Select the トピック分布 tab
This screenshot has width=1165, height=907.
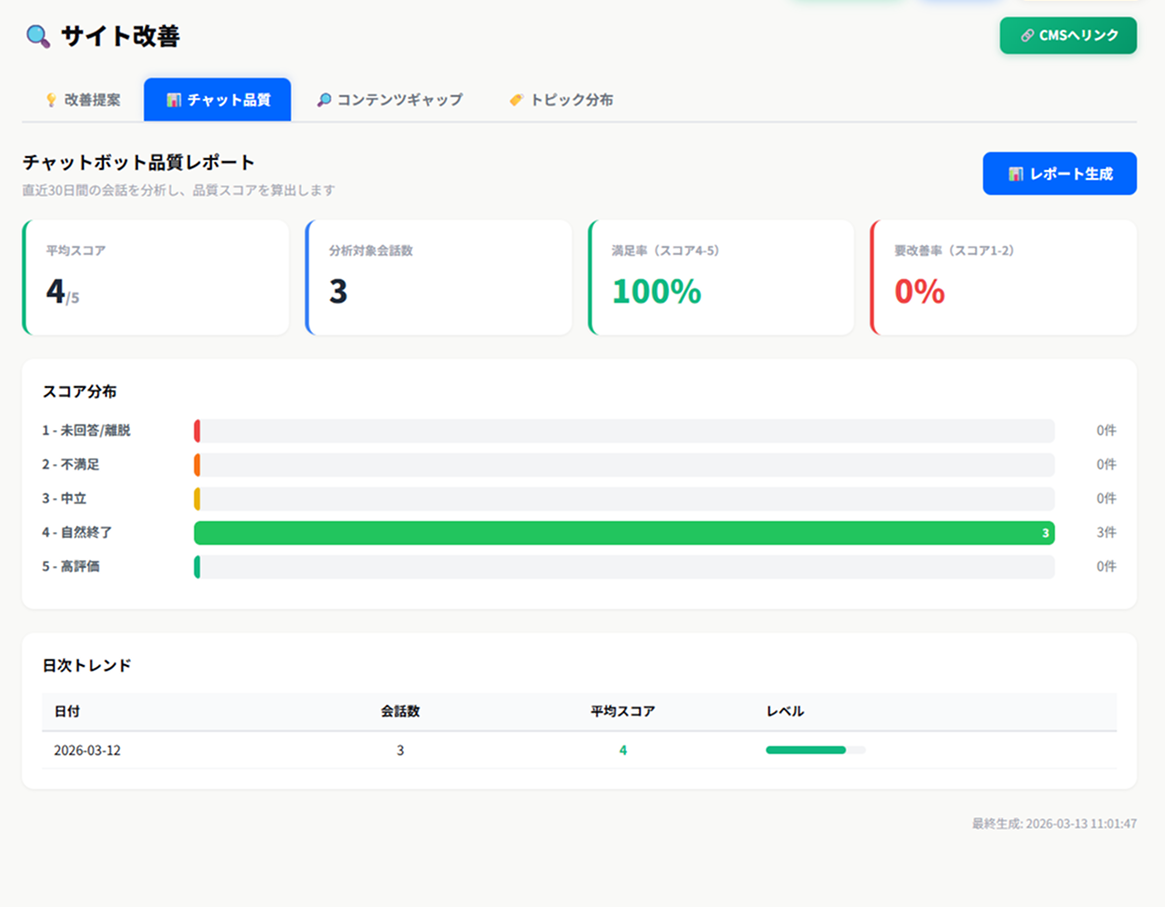click(x=561, y=100)
